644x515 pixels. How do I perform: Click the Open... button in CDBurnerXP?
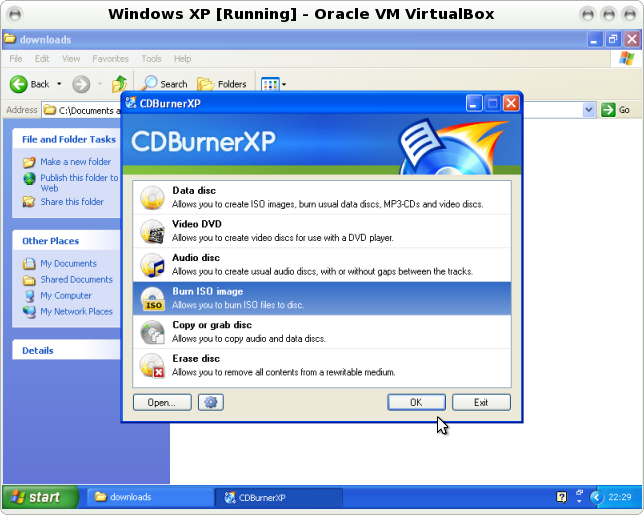[x=162, y=402]
